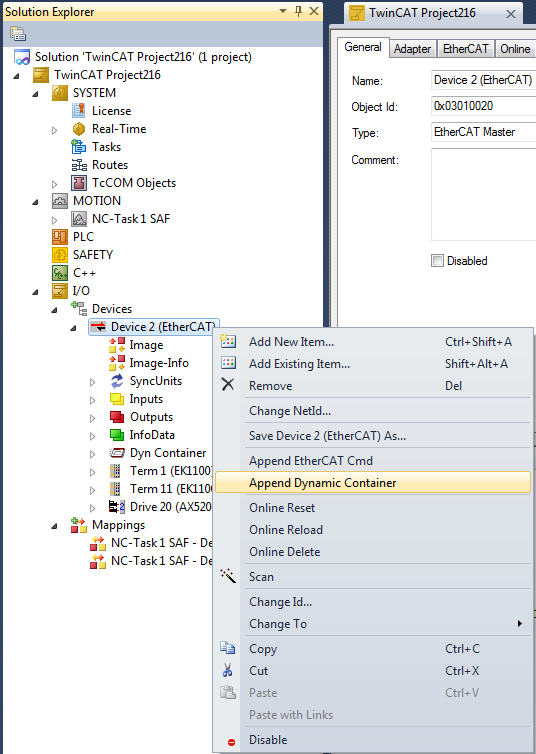Click the Comment text area
Viewport: 536px width, 754px height.
tap(484, 195)
